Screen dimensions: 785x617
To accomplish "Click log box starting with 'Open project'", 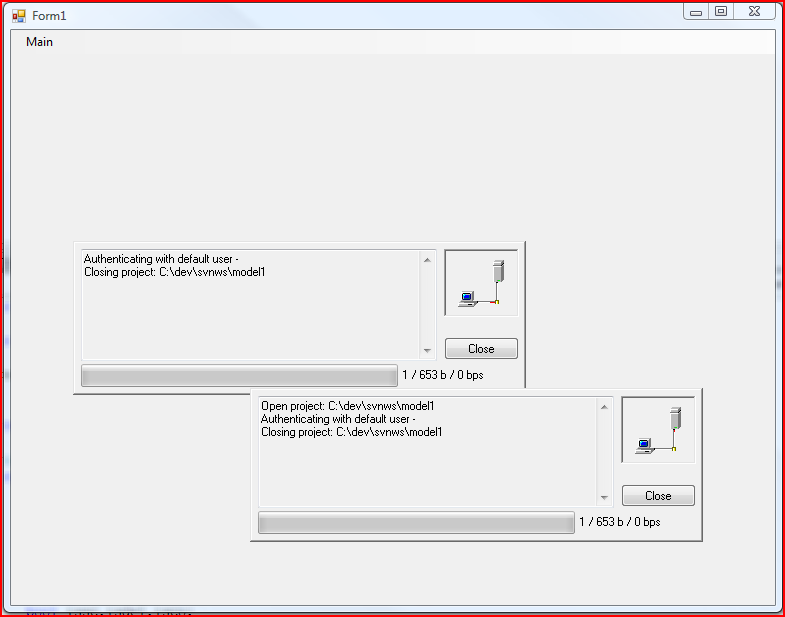I will (x=428, y=452).
